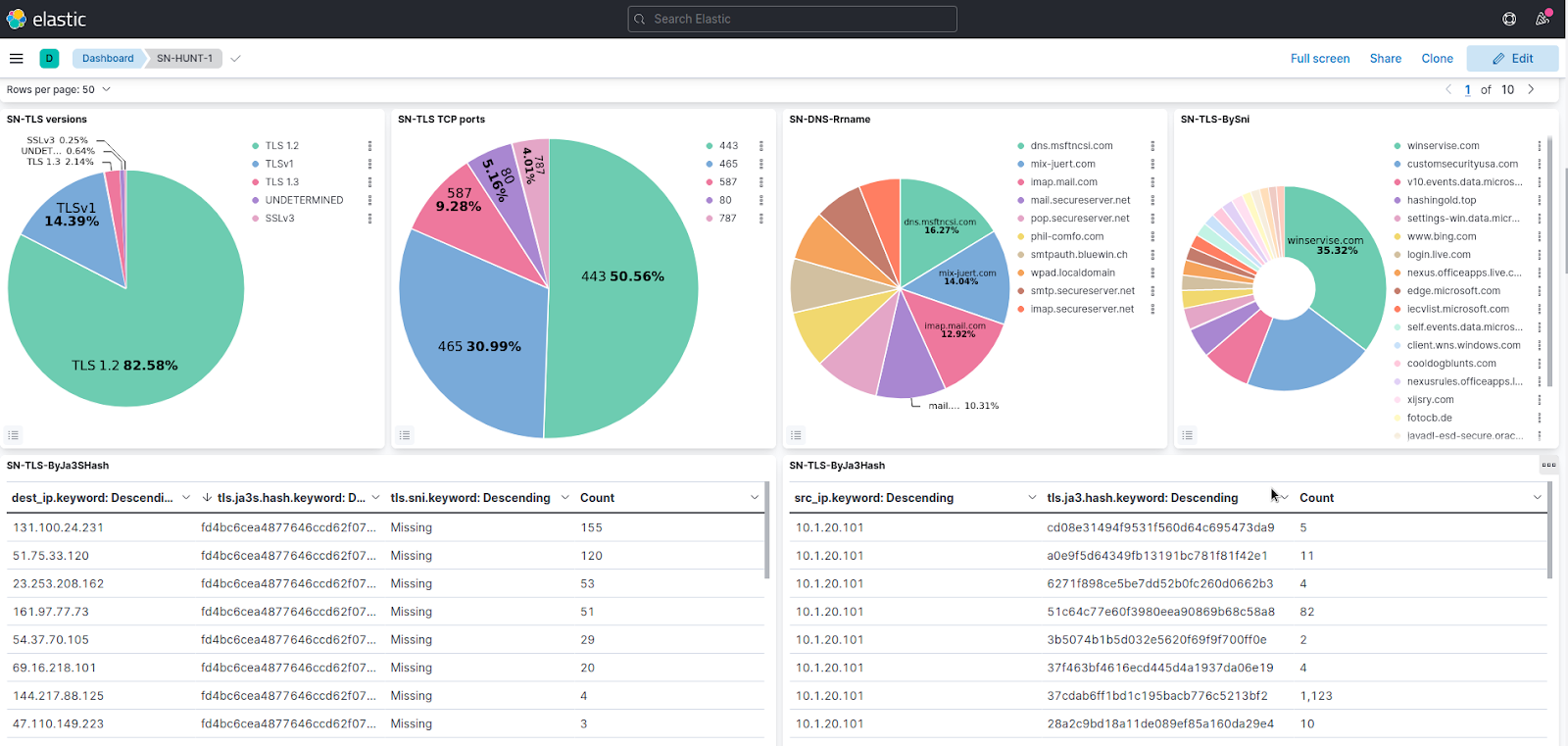The width and height of the screenshot is (1568, 746).
Task: Expand the SN-HUNT-1 breadcrumb chevron
Action: 235,58
